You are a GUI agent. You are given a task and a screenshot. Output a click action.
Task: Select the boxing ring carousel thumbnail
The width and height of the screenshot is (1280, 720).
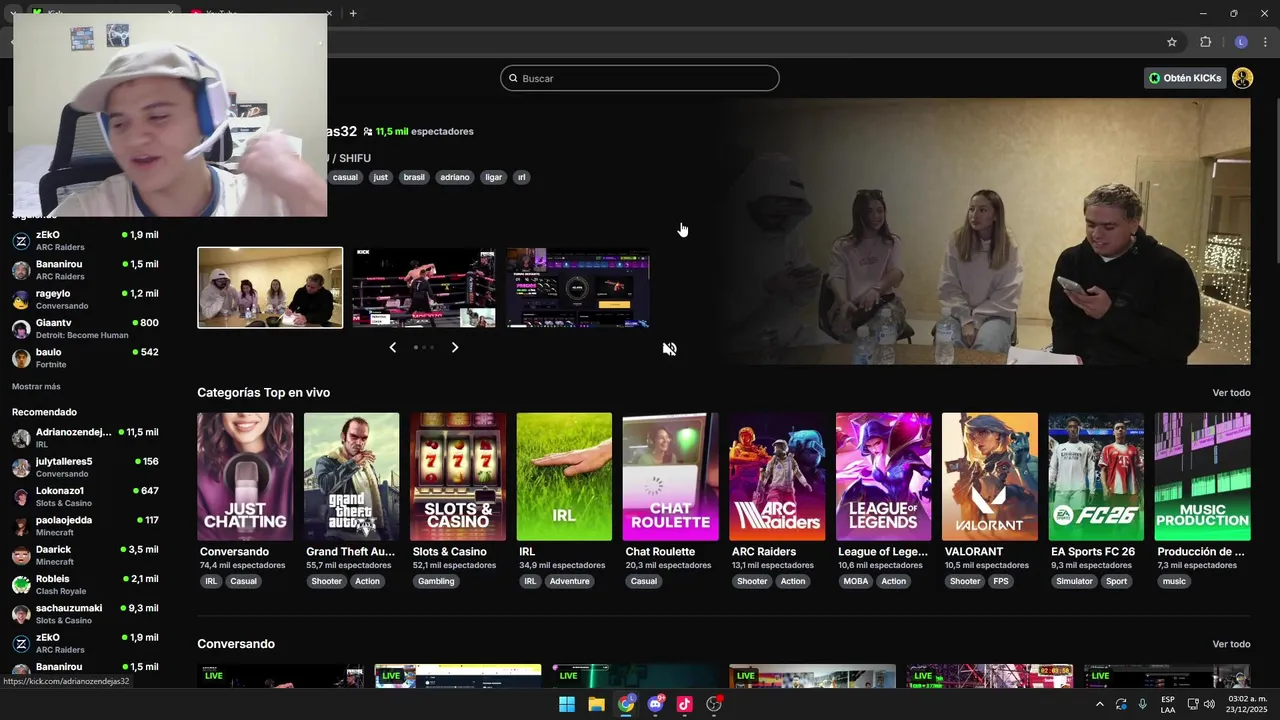(424, 288)
